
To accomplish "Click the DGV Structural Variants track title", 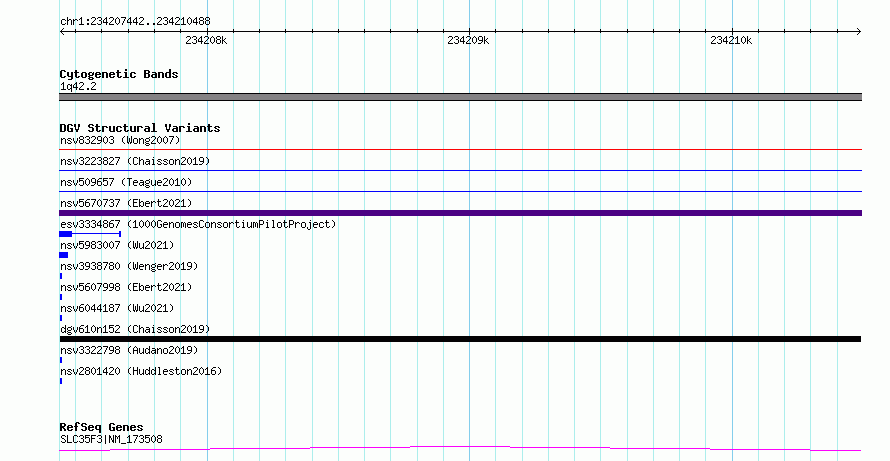I will (x=140, y=128).
